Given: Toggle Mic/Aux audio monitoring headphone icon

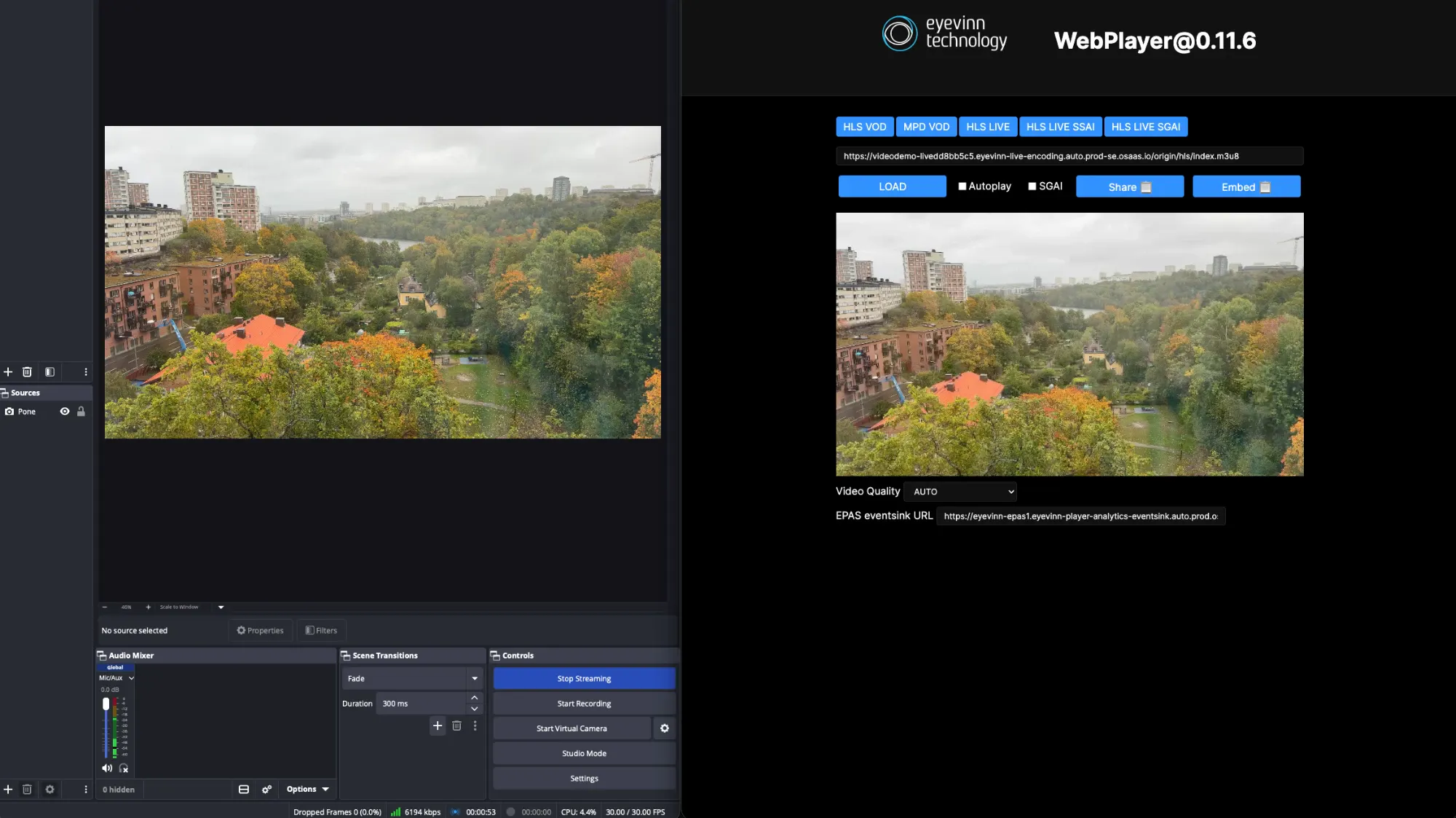Looking at the screenshot, I should point(124,768).
